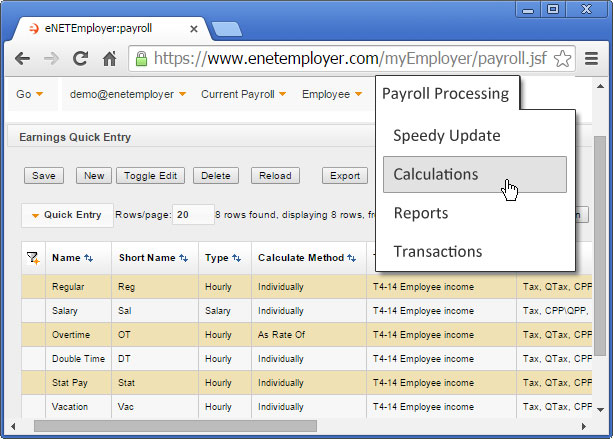This screenshot has height=439, width=613.
Task: Reload the page with the refresh icon
Action: click(81, 59)
